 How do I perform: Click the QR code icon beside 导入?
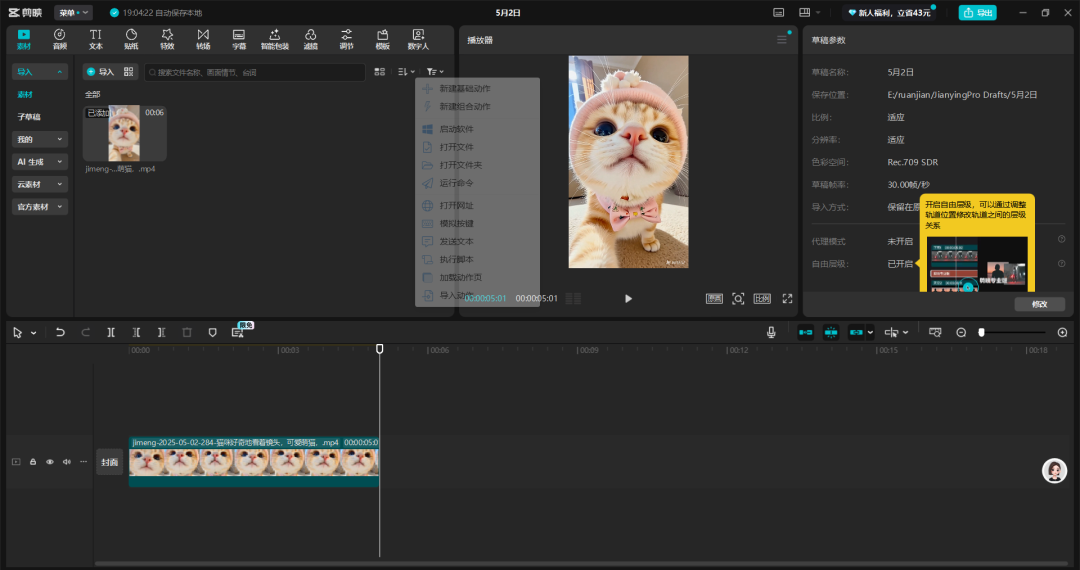129,72
